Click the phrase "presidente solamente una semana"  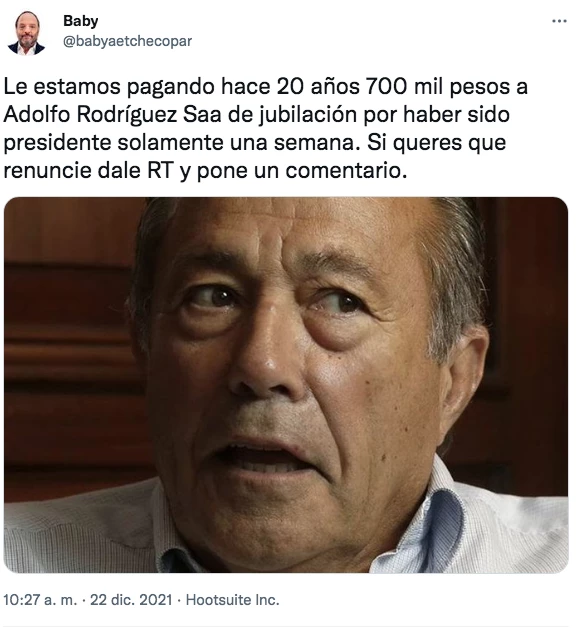point(181,143)
